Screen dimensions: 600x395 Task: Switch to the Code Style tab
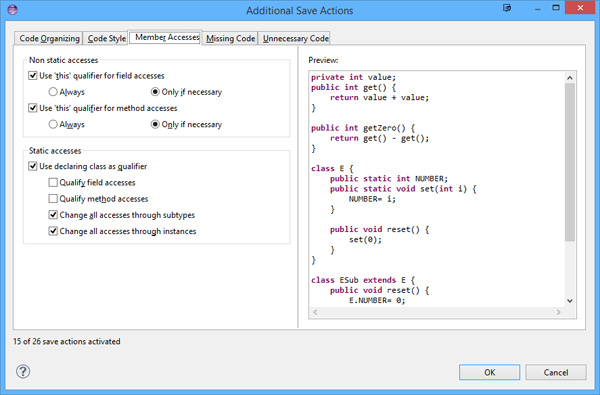(106, 38)
